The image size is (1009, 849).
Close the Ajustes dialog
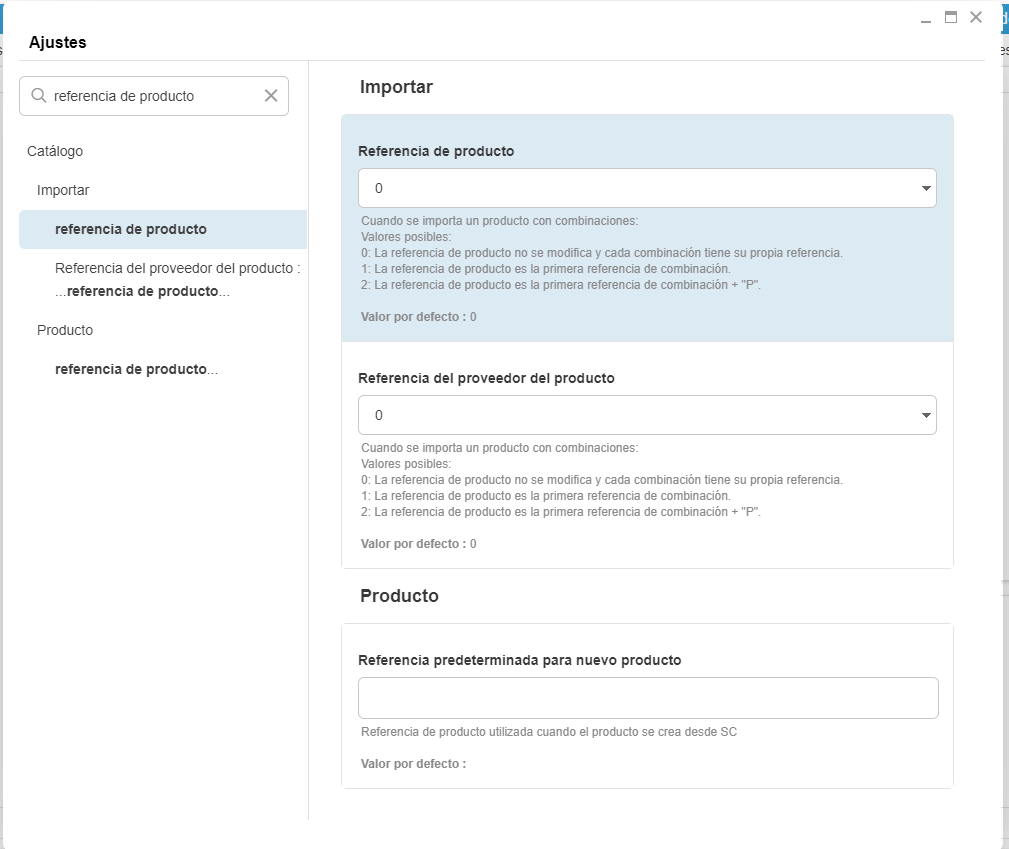pos(976,17)
